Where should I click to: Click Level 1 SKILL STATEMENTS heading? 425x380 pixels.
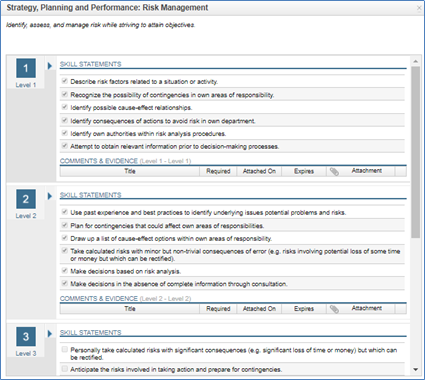pyautogui.click(x=91, y=64)
